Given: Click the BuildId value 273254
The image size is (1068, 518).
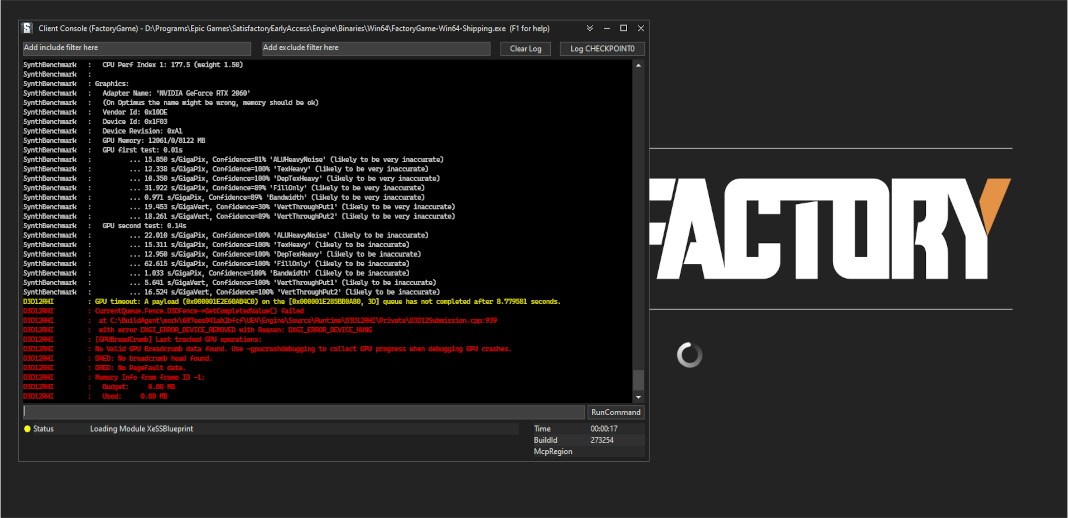Looking at the screenshot, I should (602, 440).
